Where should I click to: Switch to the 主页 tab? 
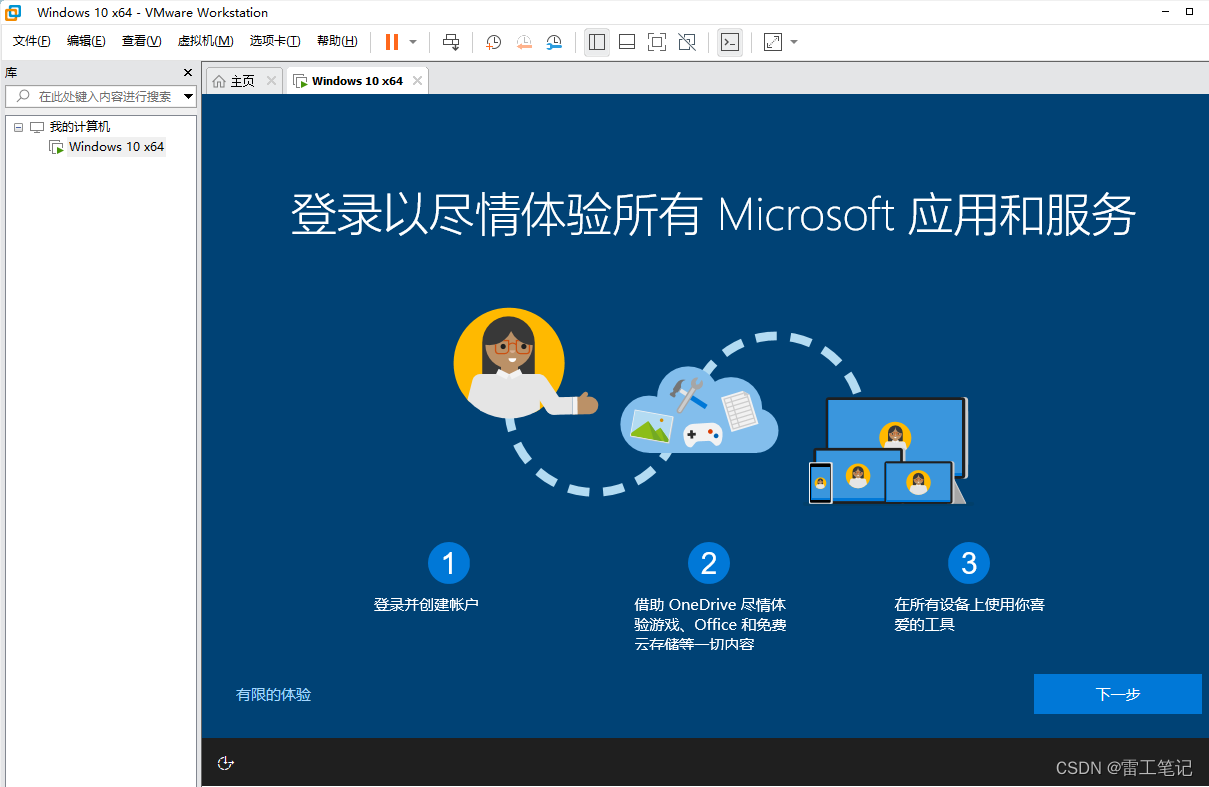pos(243,81)
